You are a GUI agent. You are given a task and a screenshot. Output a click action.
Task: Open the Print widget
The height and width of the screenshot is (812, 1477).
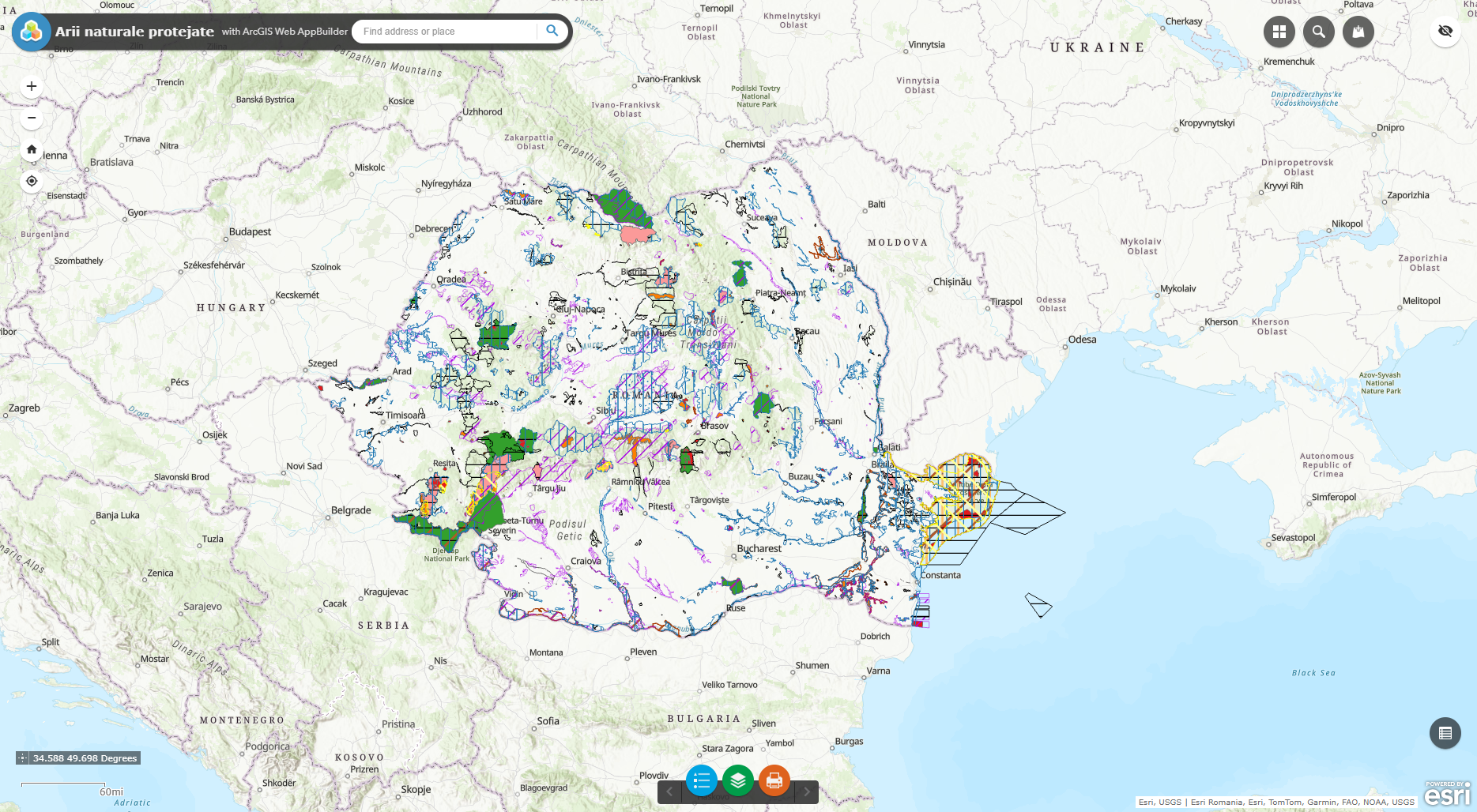pos(774,781)
